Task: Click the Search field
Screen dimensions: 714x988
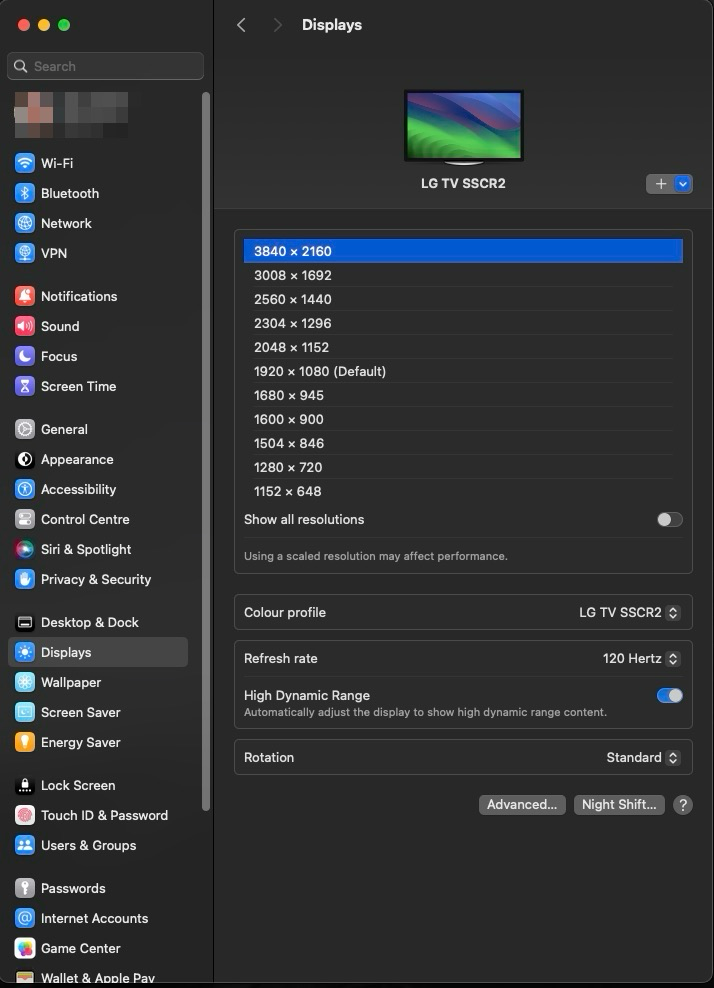Action: (105, 66)
